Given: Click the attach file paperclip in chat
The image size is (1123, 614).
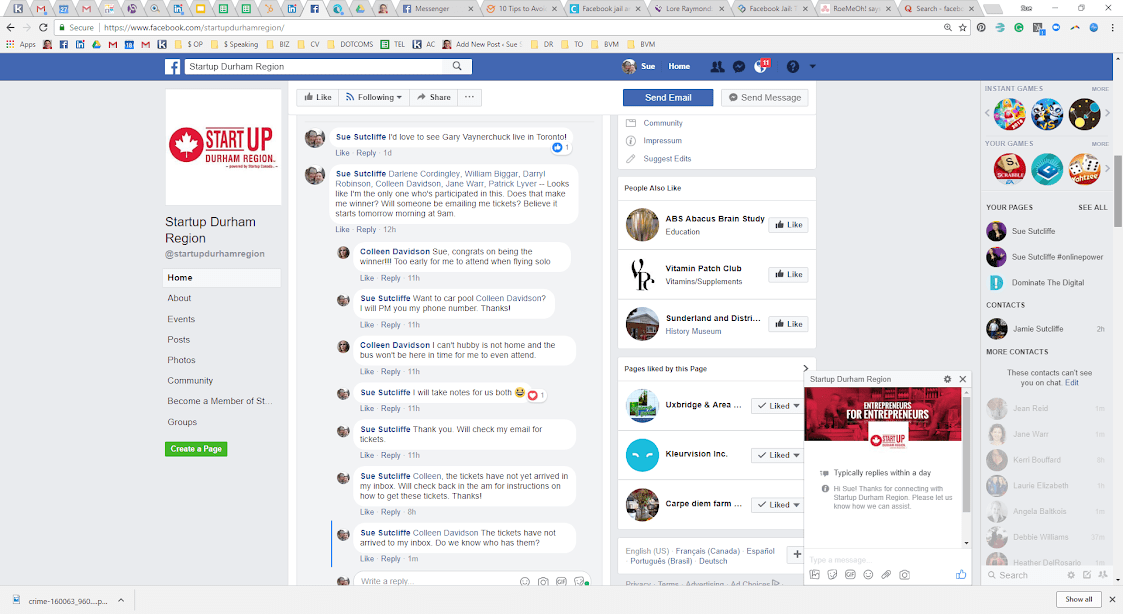Looking at the screenshot, I should (886, 575).
